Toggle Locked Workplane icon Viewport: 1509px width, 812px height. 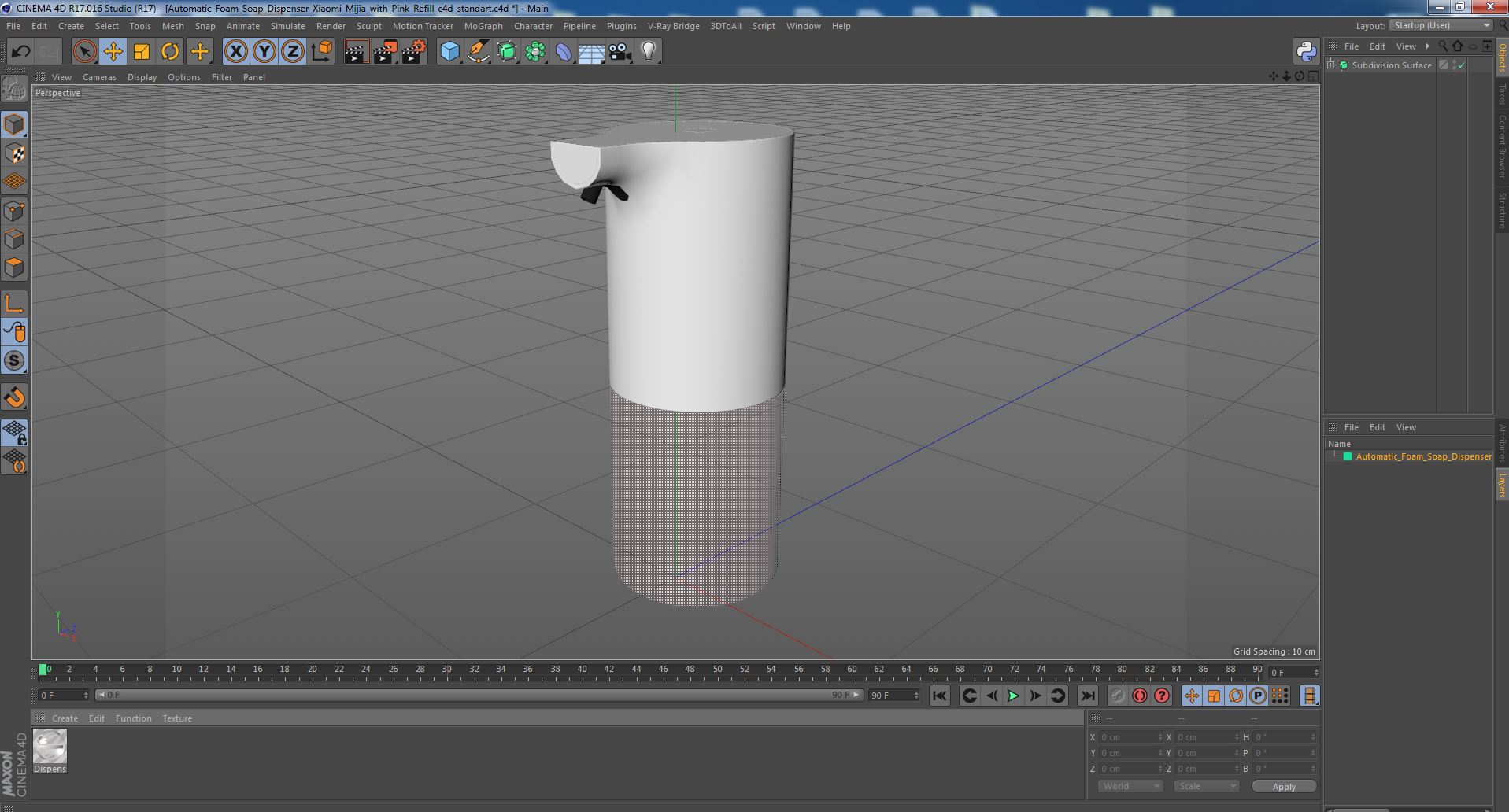click(14, 432)
